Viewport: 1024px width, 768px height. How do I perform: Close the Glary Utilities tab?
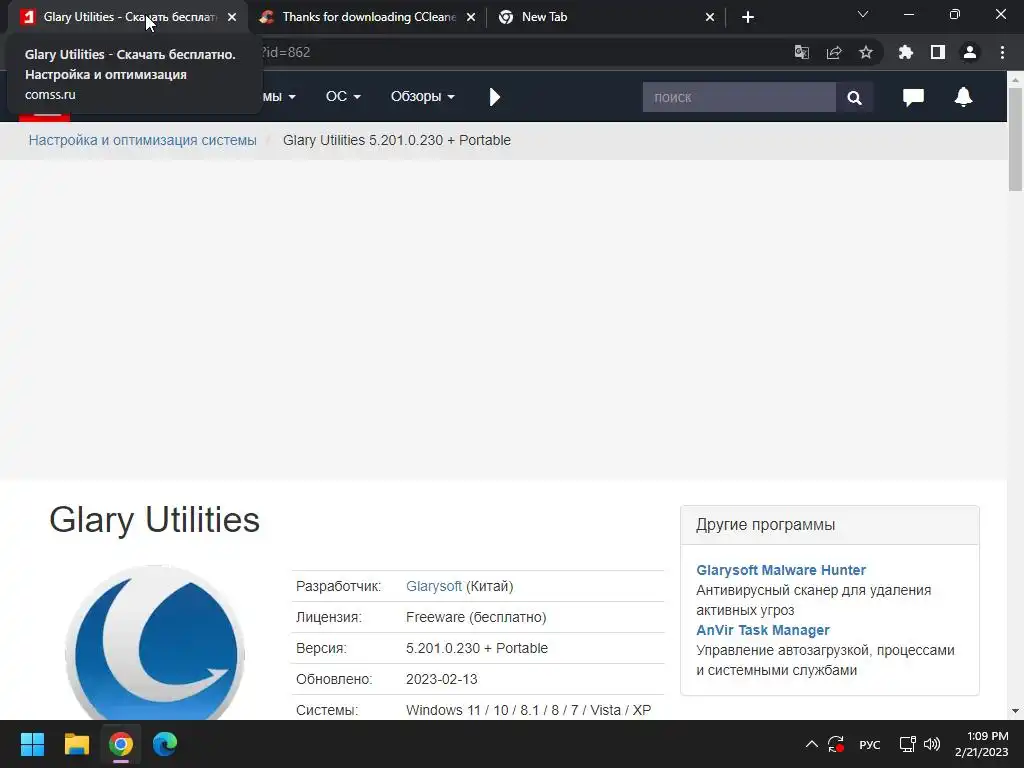(x=232, y=18)
